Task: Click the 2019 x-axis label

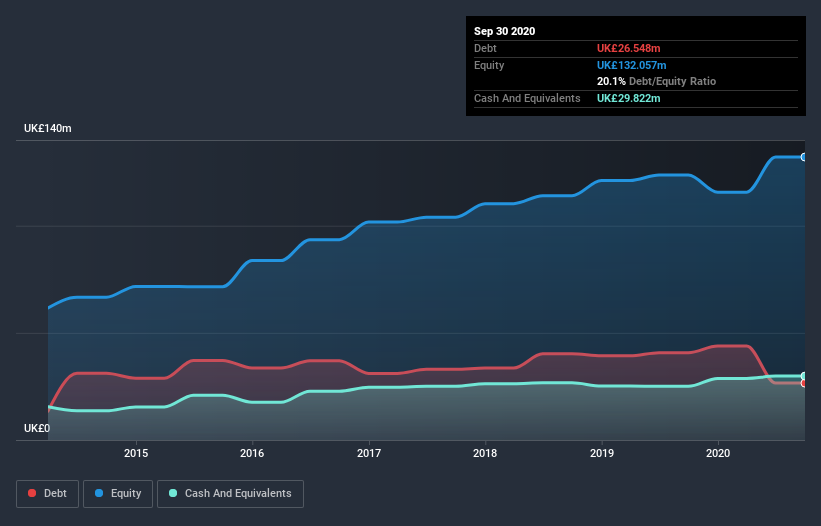Action: [602, 453]
